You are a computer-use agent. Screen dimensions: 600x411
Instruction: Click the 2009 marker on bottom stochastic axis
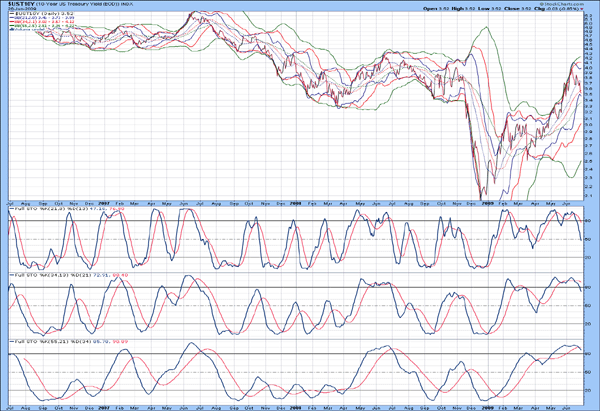click(489, 406)
